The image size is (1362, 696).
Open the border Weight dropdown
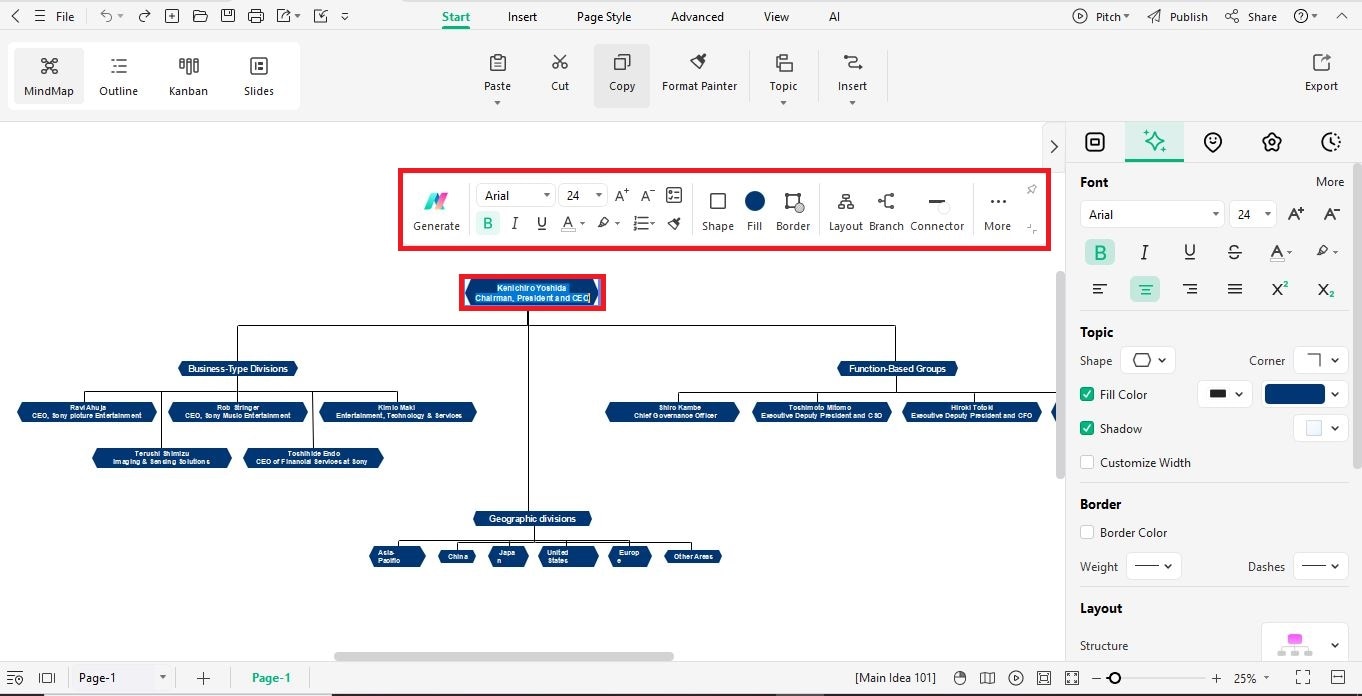pos(1154,566)
